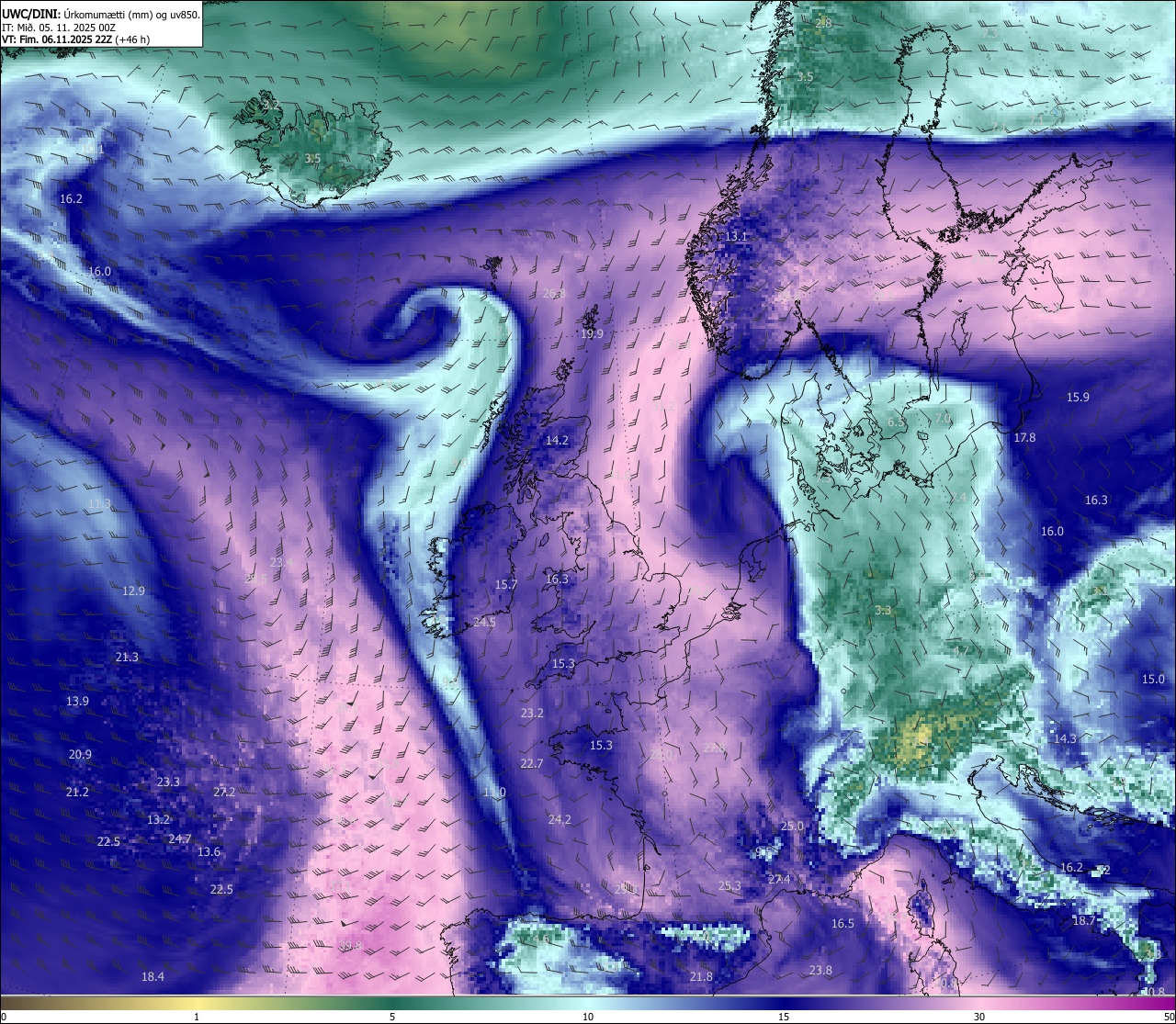
Task: Click the map value '19.9'
Action: [x=592, y=334]
